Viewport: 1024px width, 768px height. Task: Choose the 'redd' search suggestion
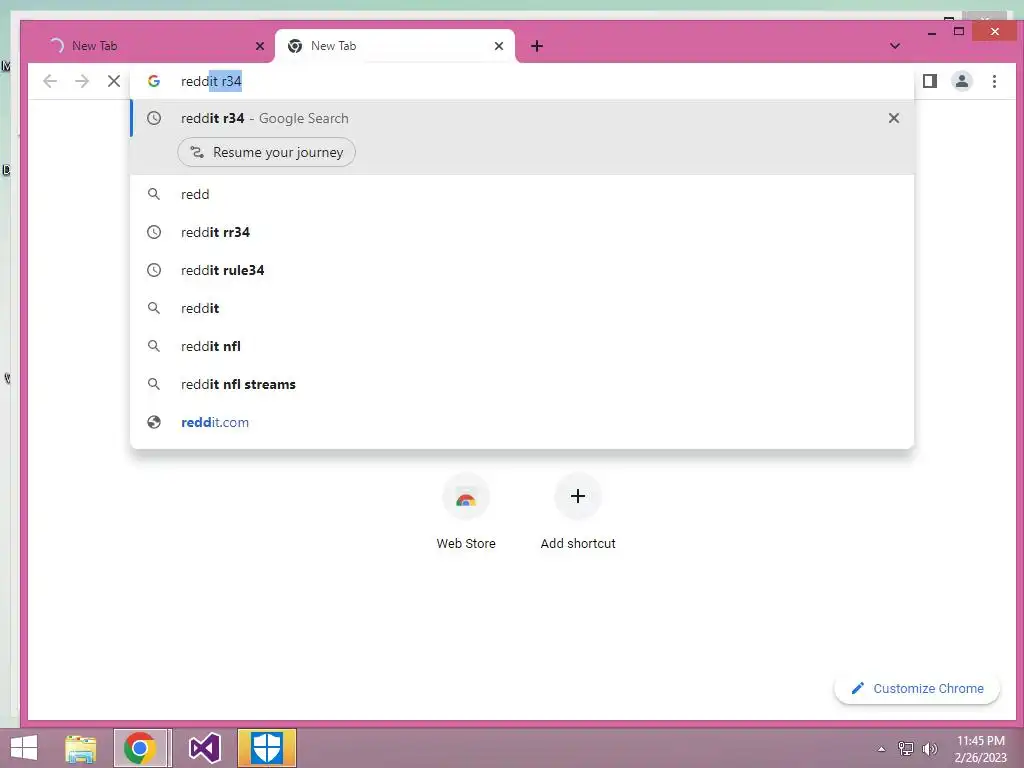(x=522, y=194)
